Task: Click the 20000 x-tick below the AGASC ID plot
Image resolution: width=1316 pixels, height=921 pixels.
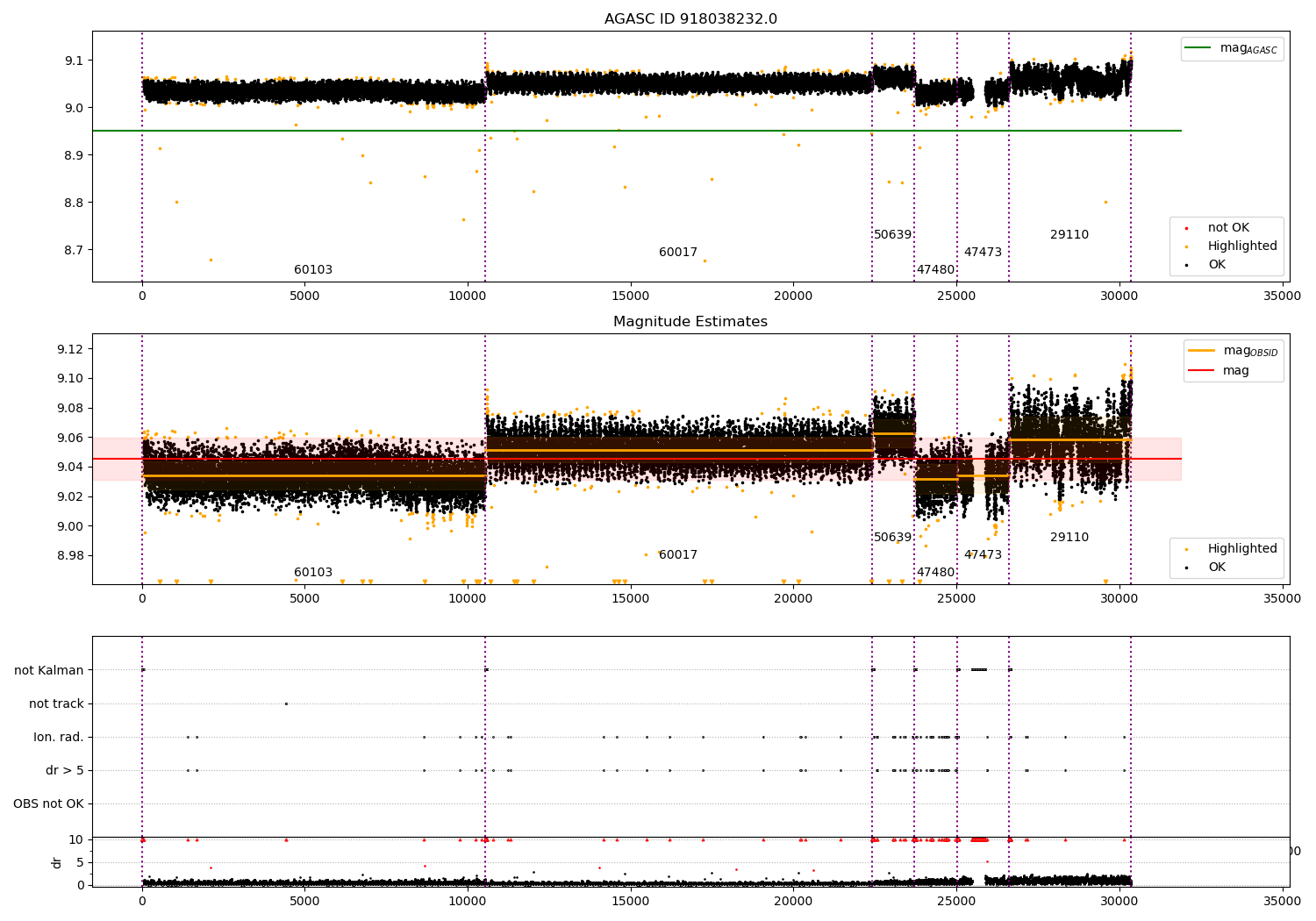Action: coord(793,296)
